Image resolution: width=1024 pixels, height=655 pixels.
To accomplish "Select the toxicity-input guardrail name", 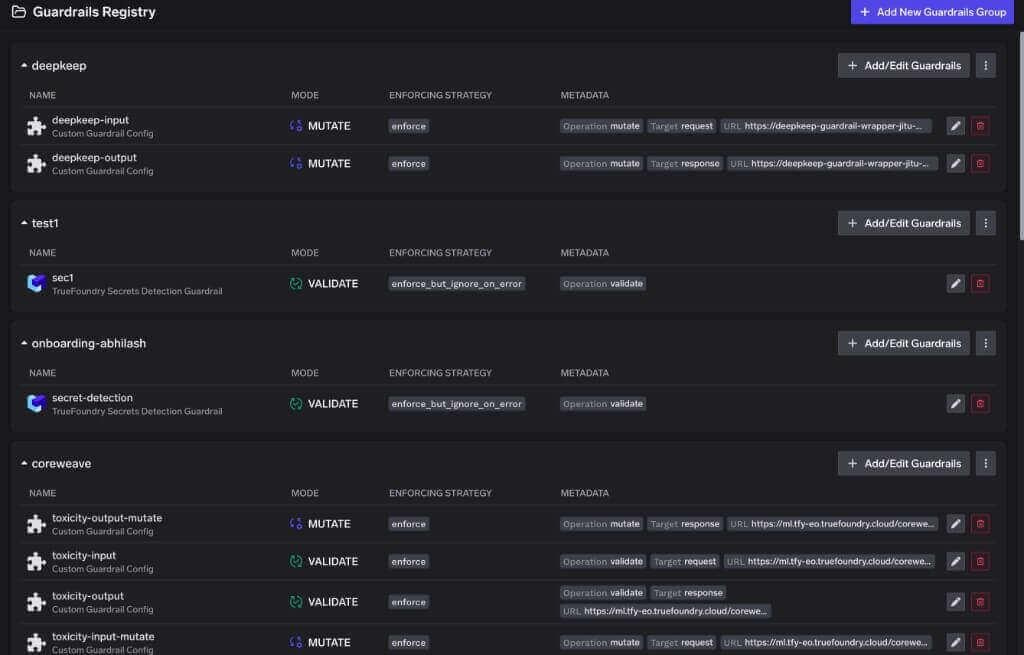I will [x=84, y=556].
